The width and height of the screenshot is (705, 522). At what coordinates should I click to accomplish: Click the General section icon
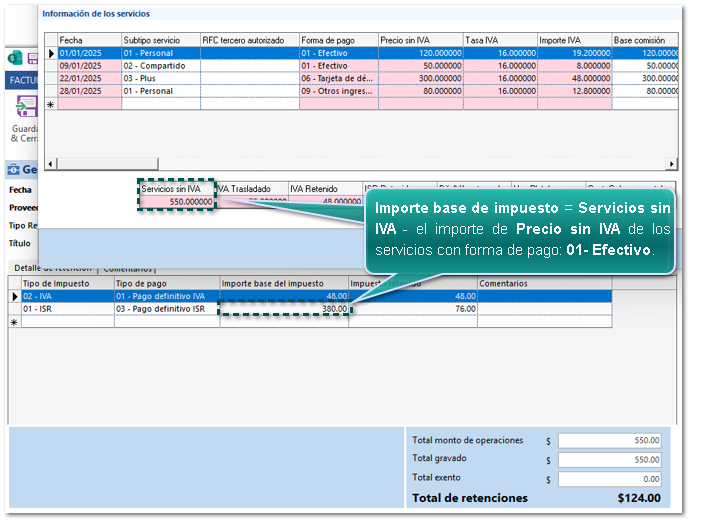pos(14,169)
